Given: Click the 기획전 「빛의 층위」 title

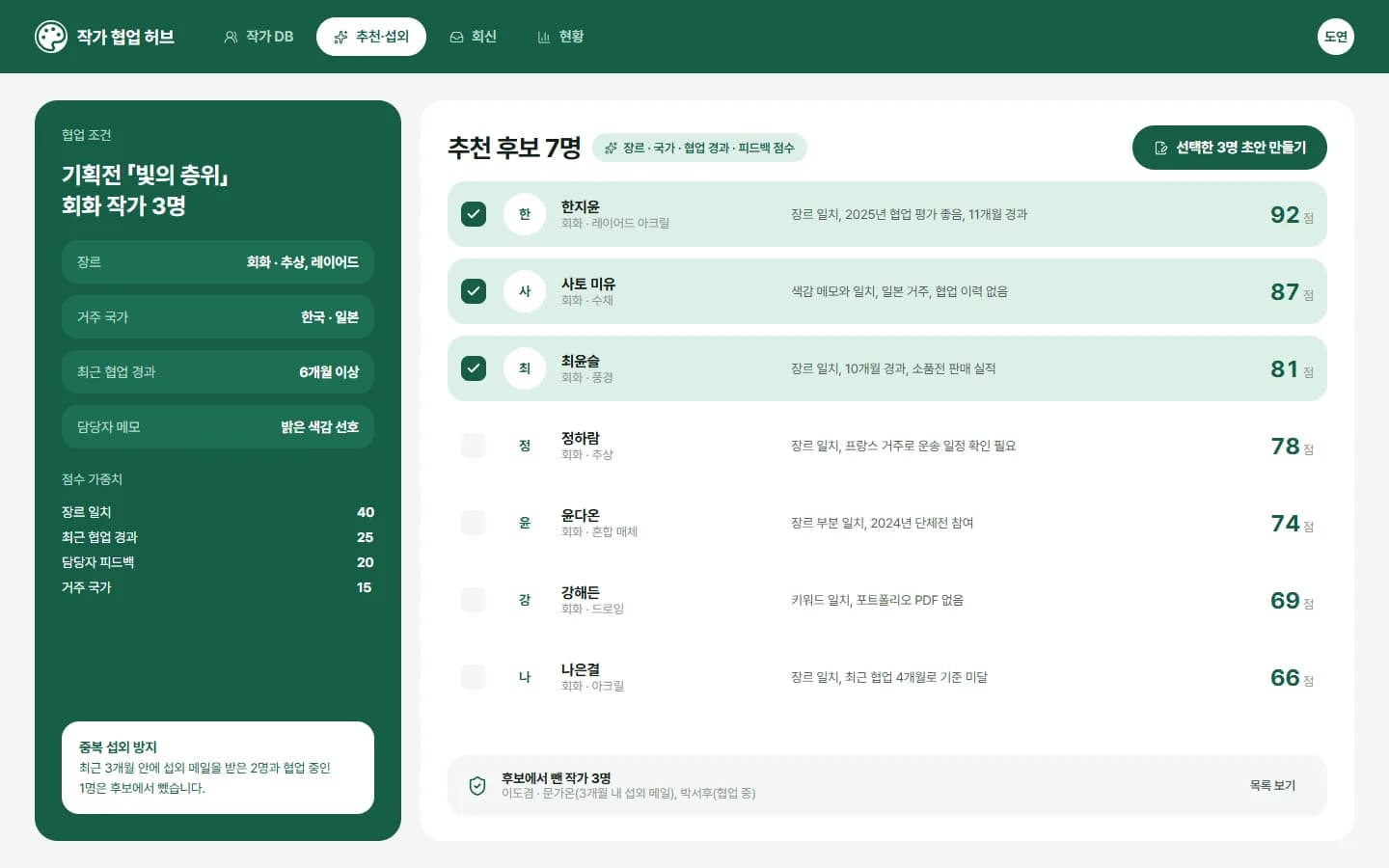Looking at the screenshot, I should (145, 175).
